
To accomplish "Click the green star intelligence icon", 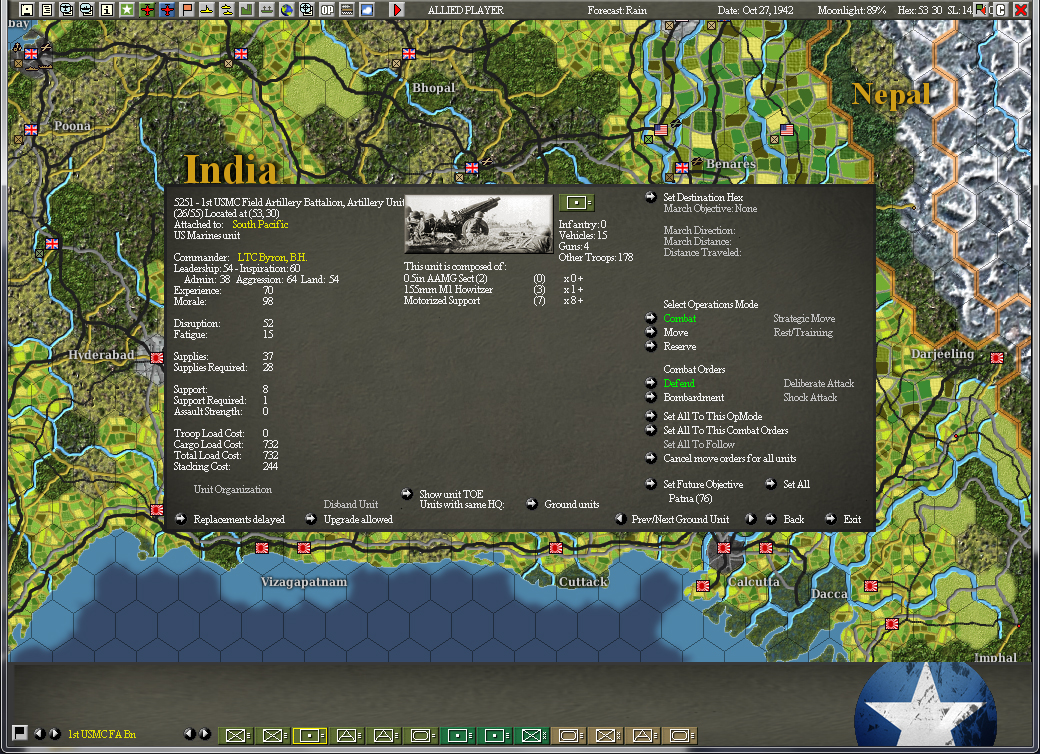I will [126, 10].
